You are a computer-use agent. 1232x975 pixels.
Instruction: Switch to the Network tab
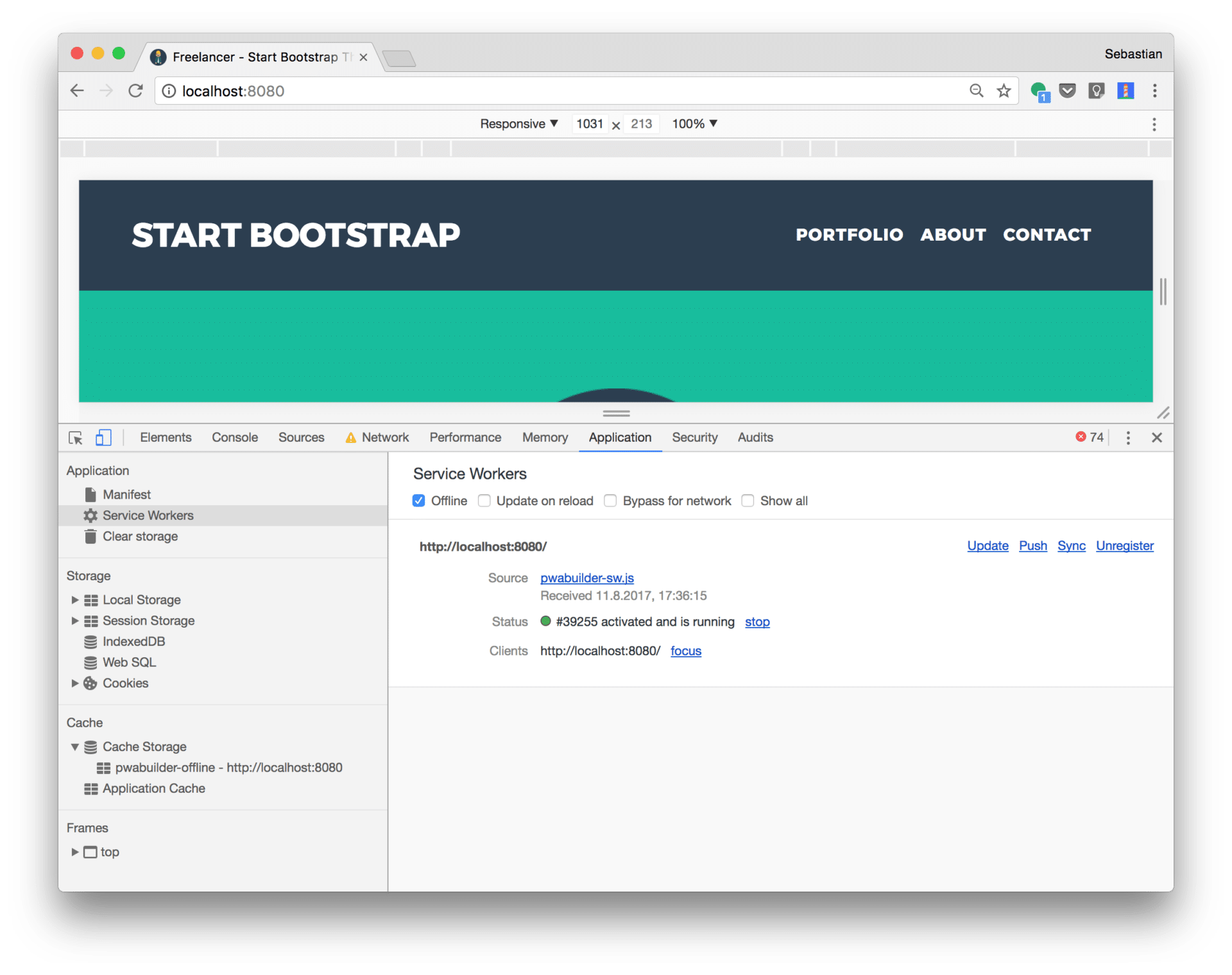pyautogui.click(x=377, y=437)
